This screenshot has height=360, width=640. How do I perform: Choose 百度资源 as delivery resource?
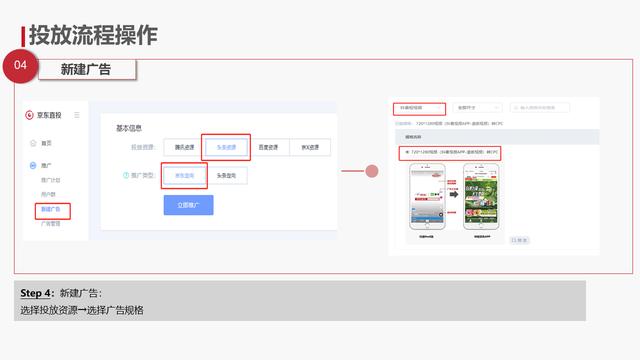coord(268,147)
